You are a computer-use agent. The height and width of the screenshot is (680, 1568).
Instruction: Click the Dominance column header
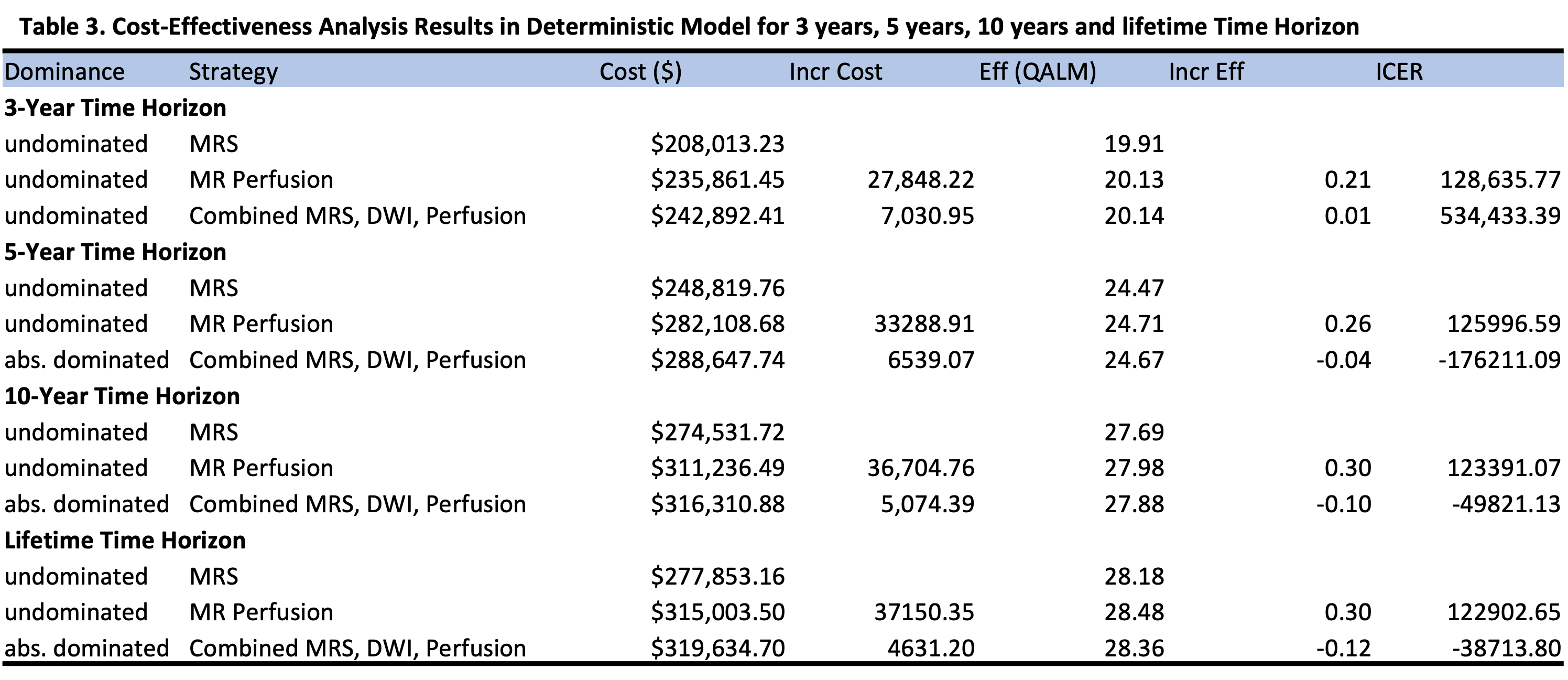click(64, 72)
